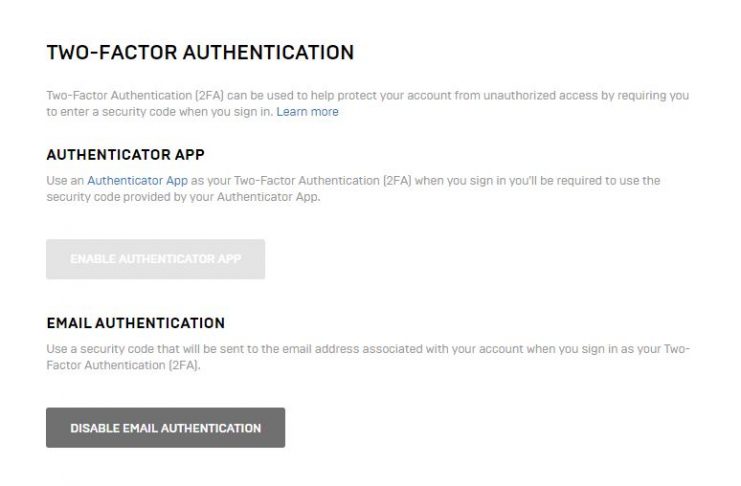Click the word 'DISABLE' on the dark button
Viewport: 741px width, 486px height.
tap(95, 428)
